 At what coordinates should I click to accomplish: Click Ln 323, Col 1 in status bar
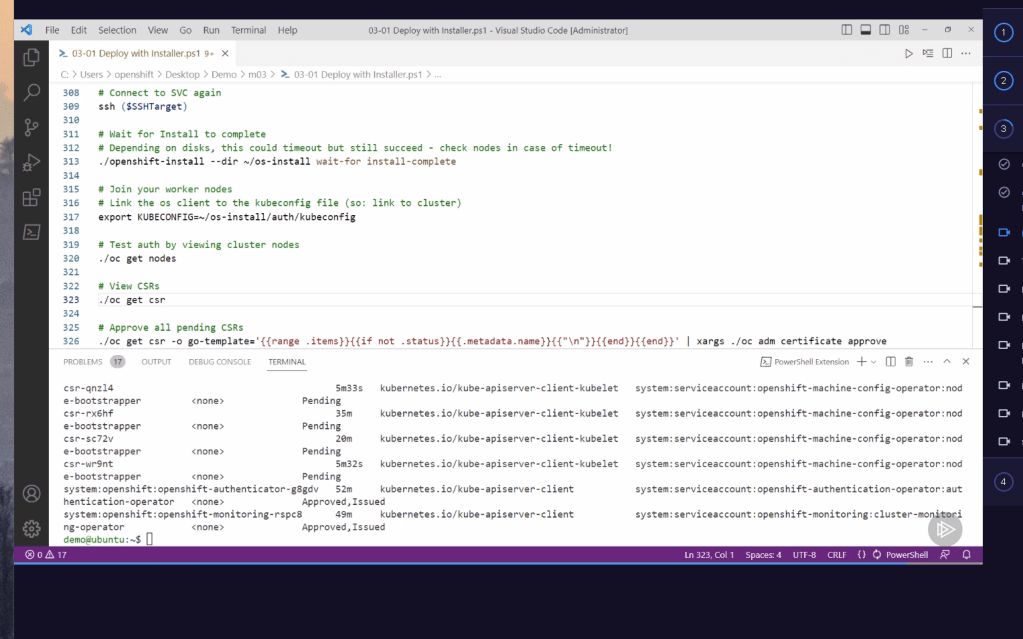[709, 555]
